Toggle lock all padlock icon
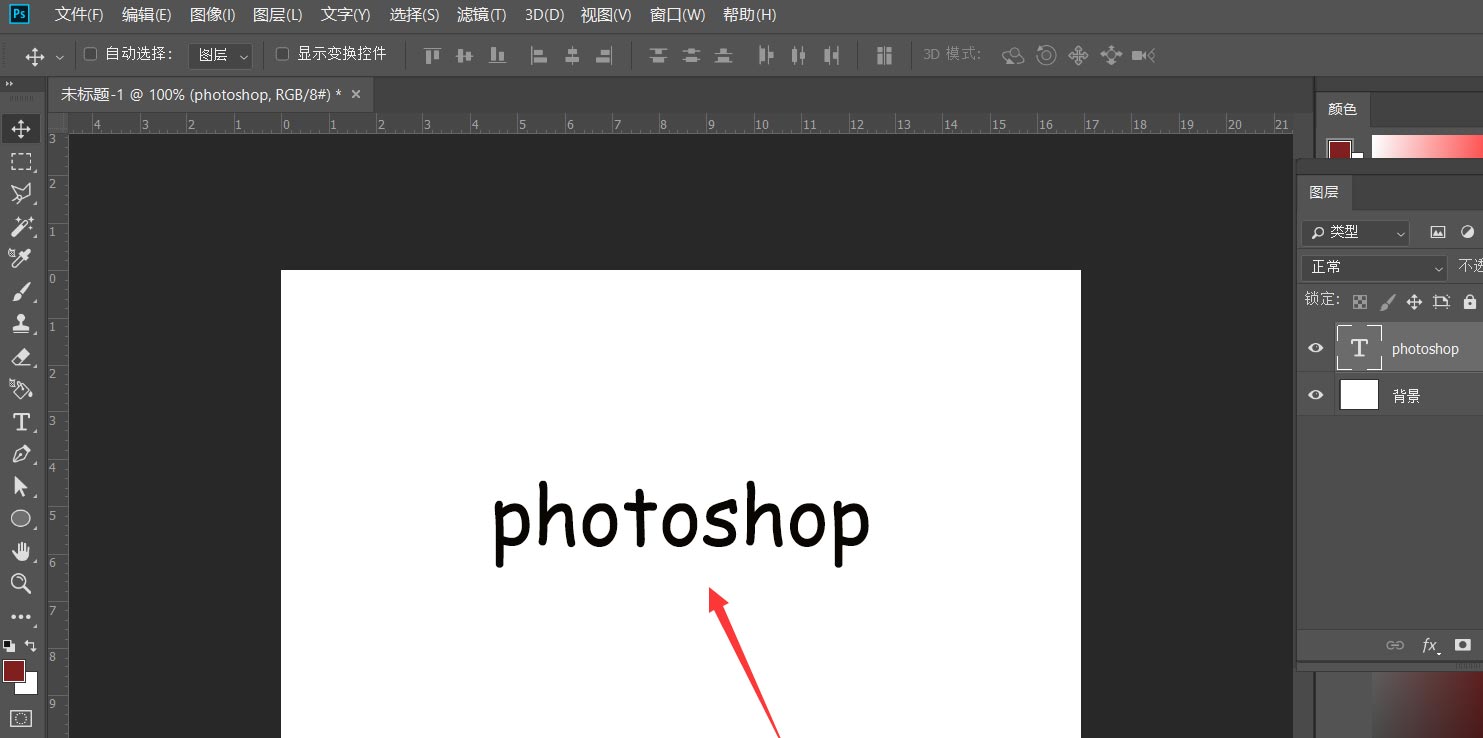 [1469, 301]
